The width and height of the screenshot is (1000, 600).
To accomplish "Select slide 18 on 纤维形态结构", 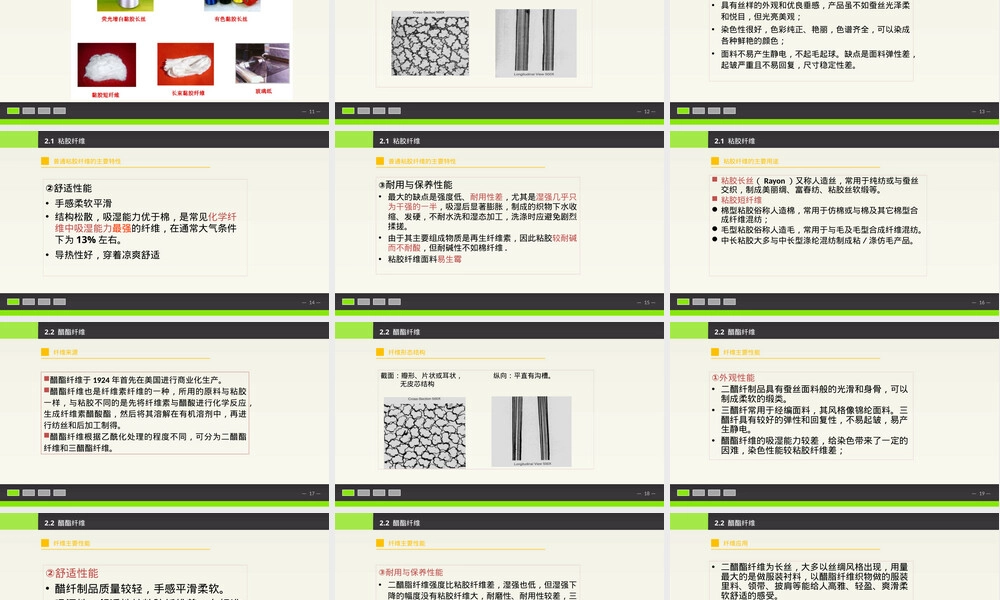I will [x=499, y=414].
